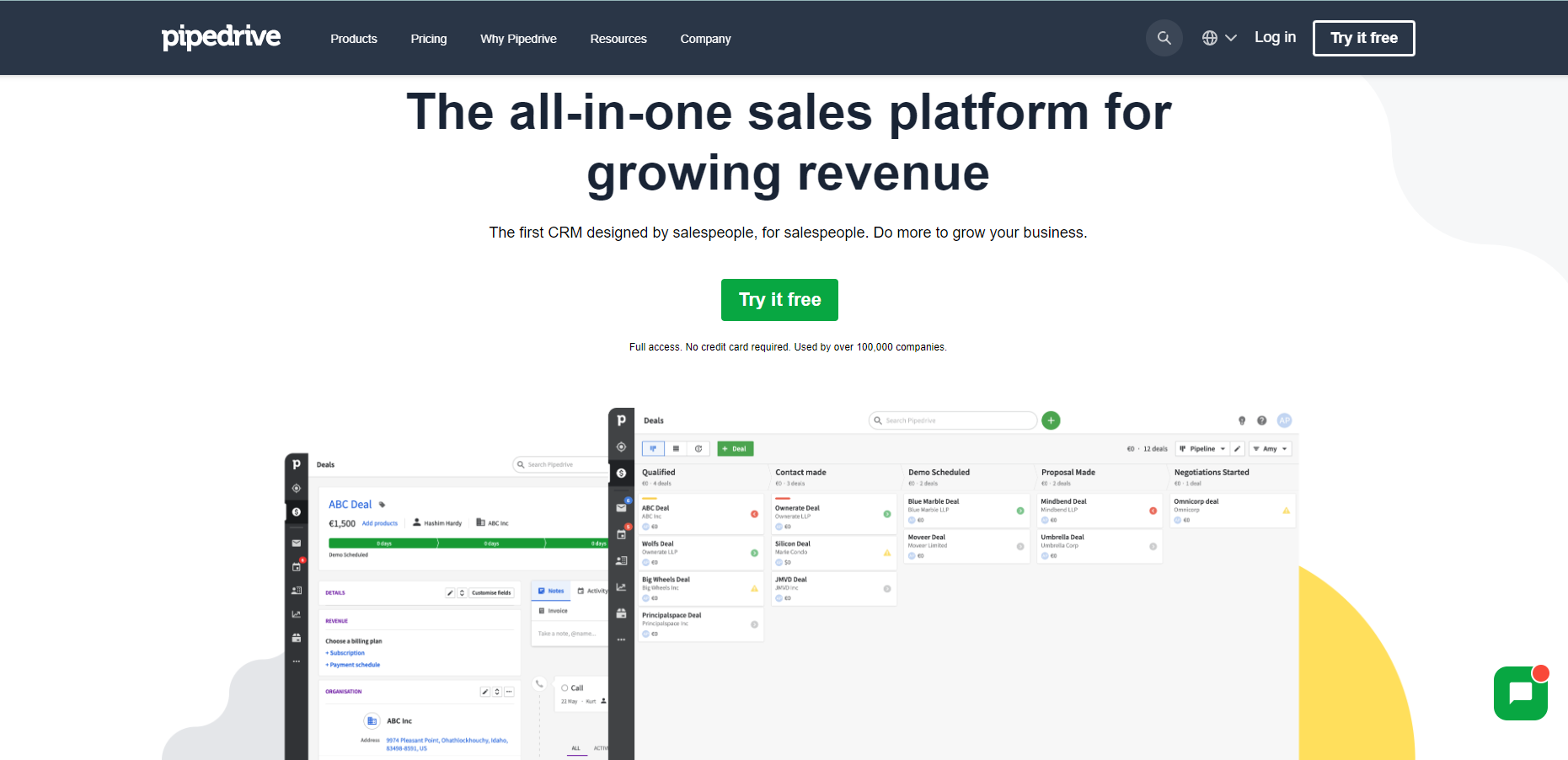Open the ABC Deal card in Qualified
The image size is (1568, 760).
coord(701,514)
